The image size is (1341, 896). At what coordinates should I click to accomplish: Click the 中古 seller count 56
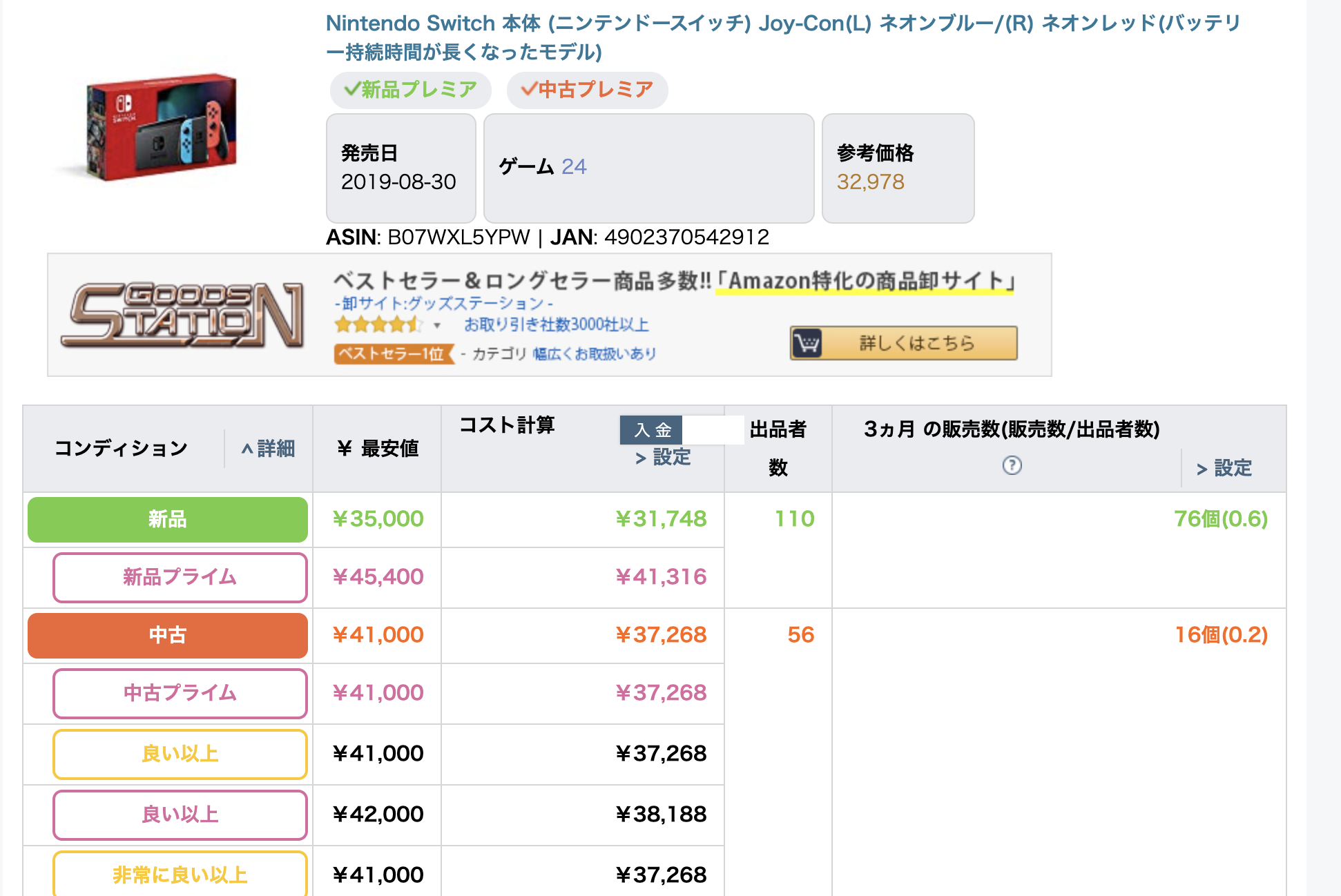(x=801, y=635)
